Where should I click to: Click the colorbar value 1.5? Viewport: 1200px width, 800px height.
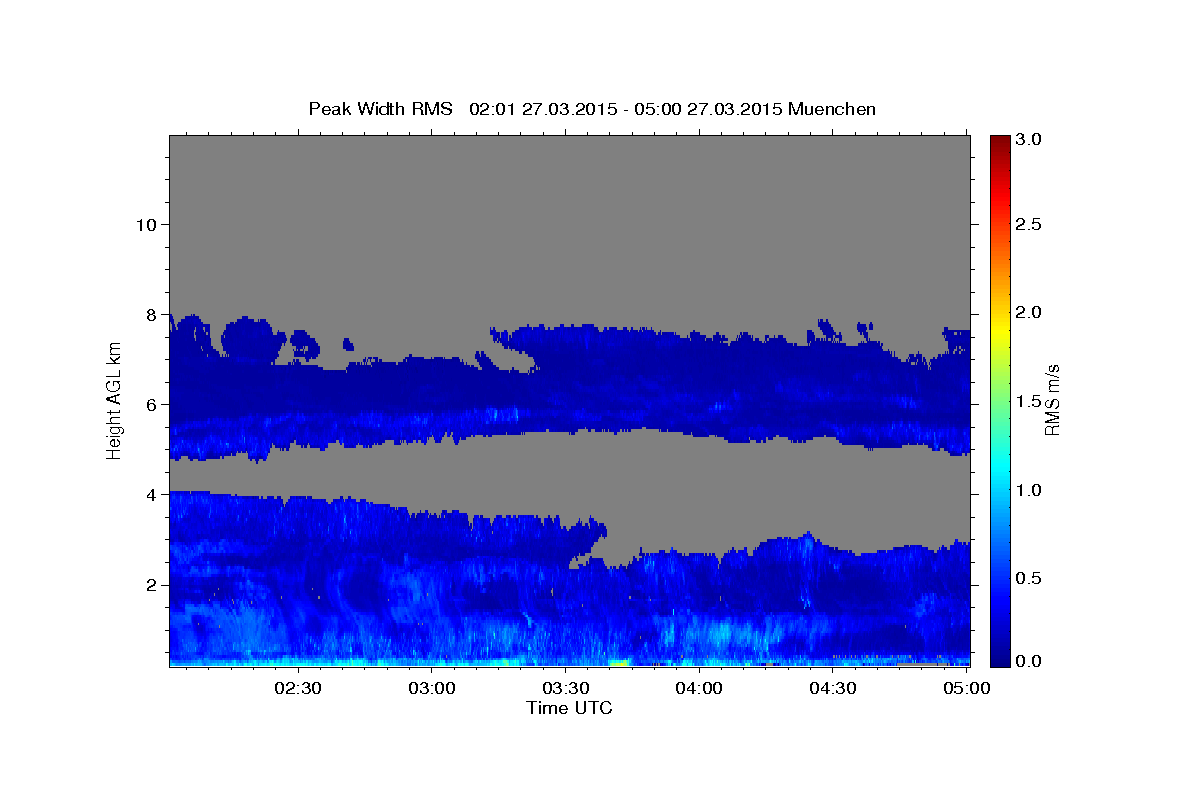1029,401
